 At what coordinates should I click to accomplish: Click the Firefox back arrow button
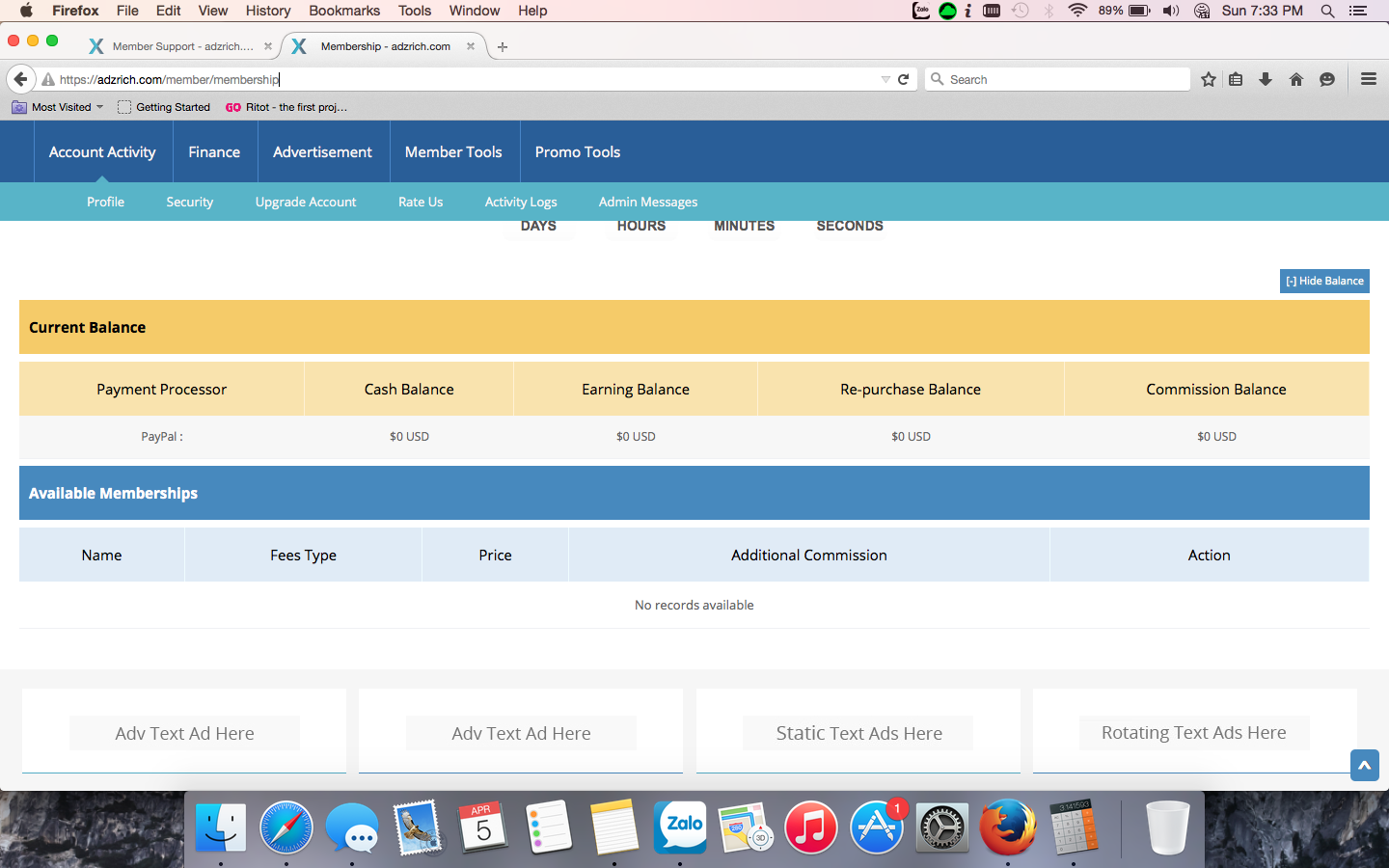20,79
